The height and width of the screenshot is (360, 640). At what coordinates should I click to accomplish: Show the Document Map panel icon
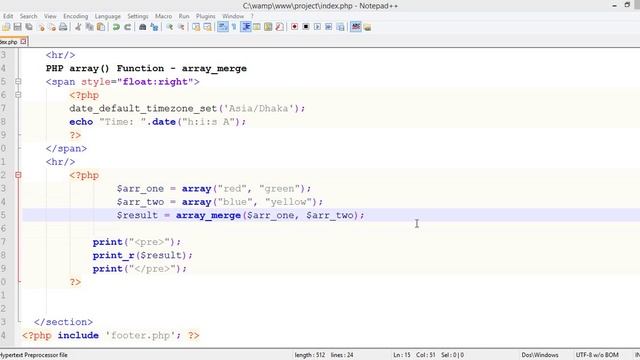point(268,27)
